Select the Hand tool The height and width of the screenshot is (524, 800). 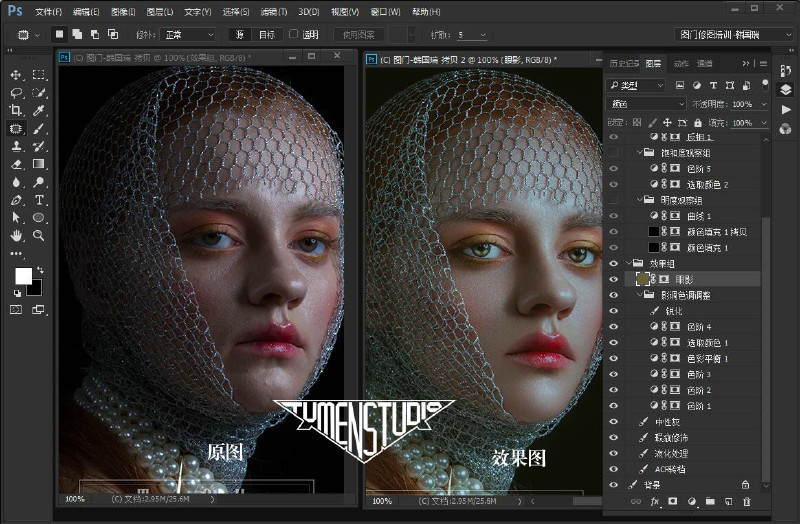[16, 236]
